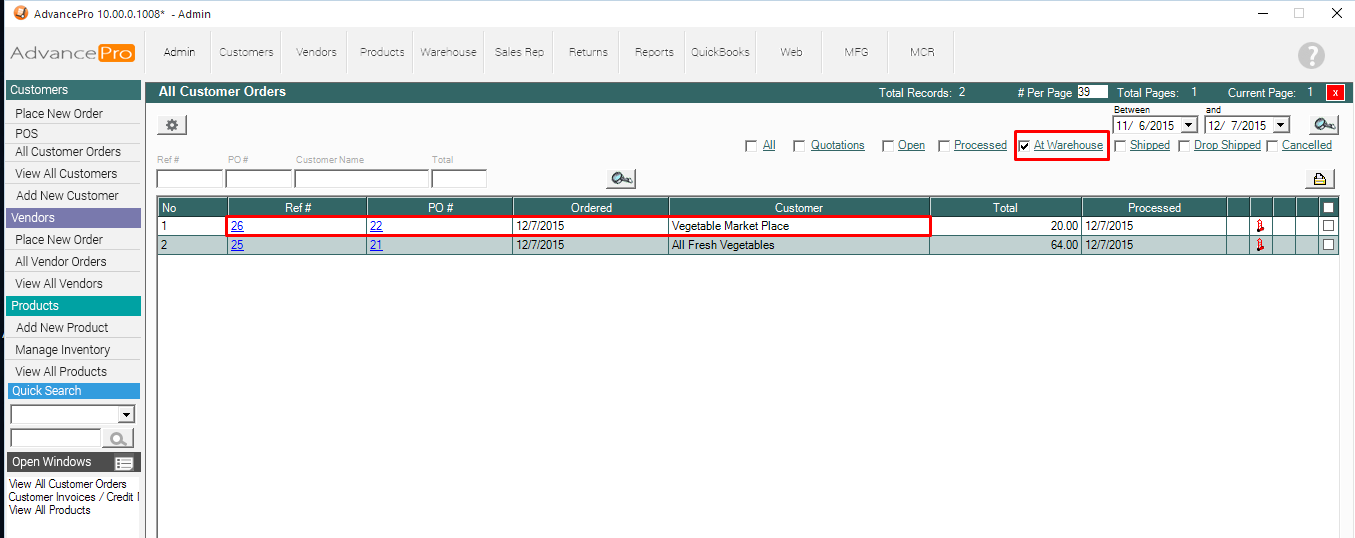1355x538 pixels.
Task: Open the help question mark icon
Action: (x=1311, y=56)
